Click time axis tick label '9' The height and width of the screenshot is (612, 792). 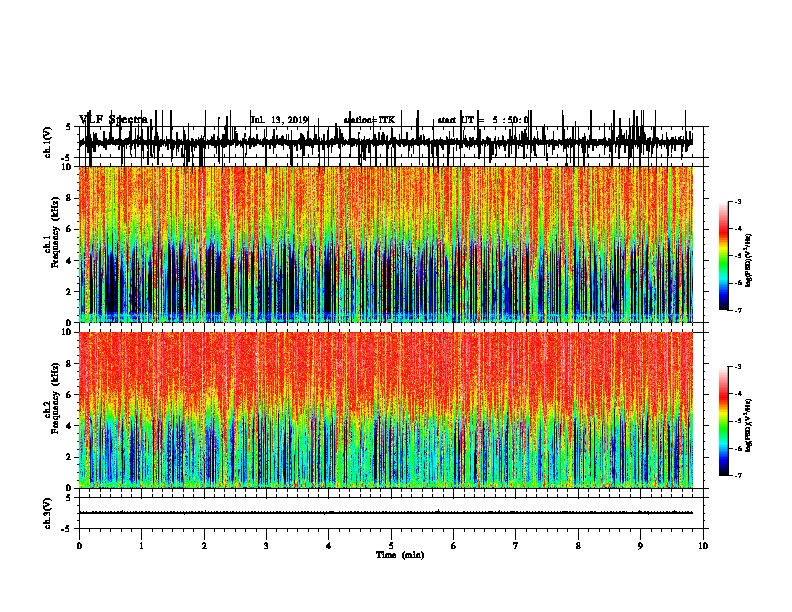point(640,546)
